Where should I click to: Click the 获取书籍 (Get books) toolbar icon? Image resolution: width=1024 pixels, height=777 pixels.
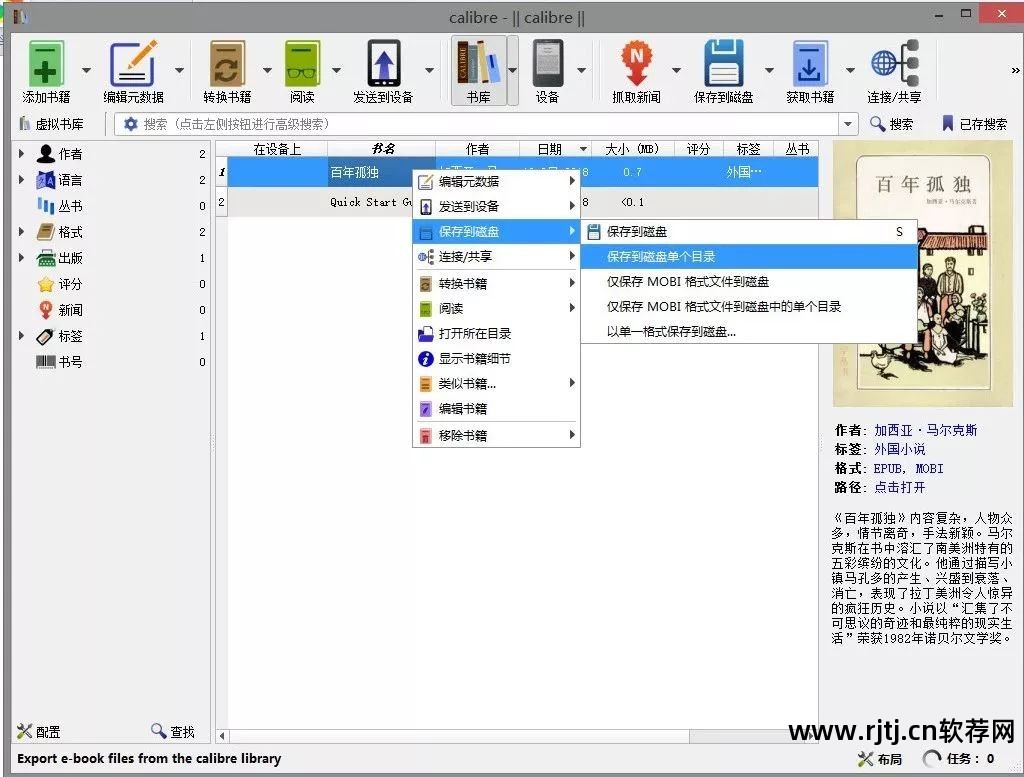(x=809, y=65)
